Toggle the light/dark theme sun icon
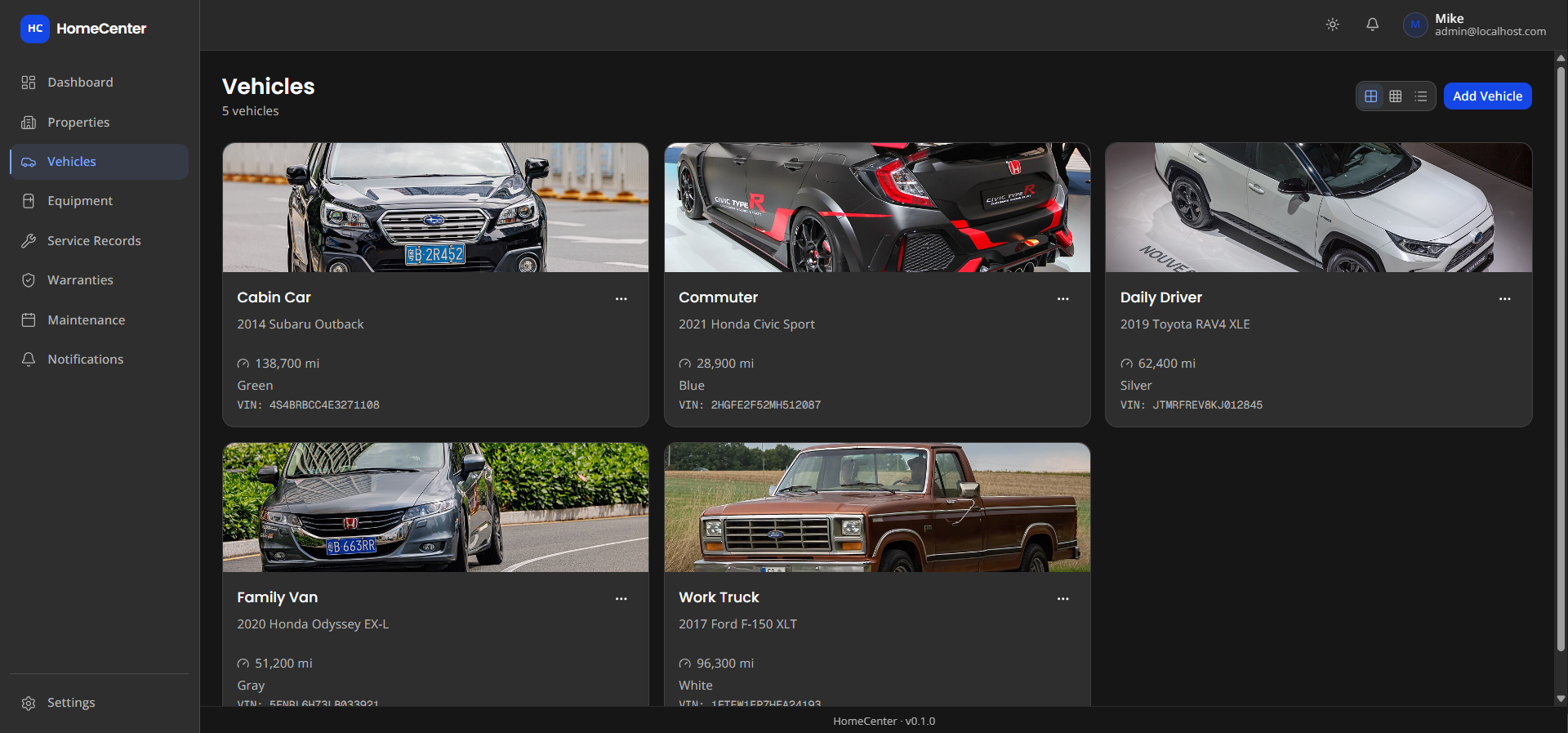Screen dimensions: 1568x733 pos(1332,25)
